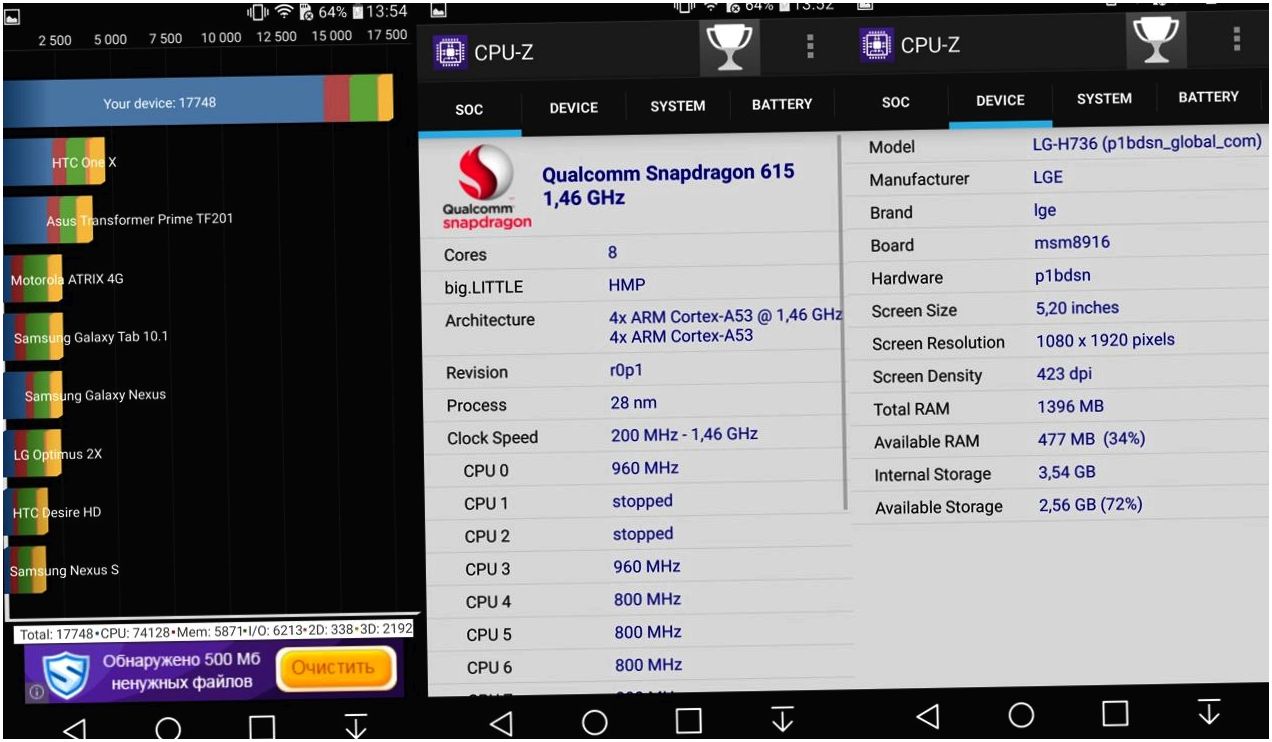
Task: Select the Samsung Galaxy Tab 10.1 bar
Action: pos(32,337)
